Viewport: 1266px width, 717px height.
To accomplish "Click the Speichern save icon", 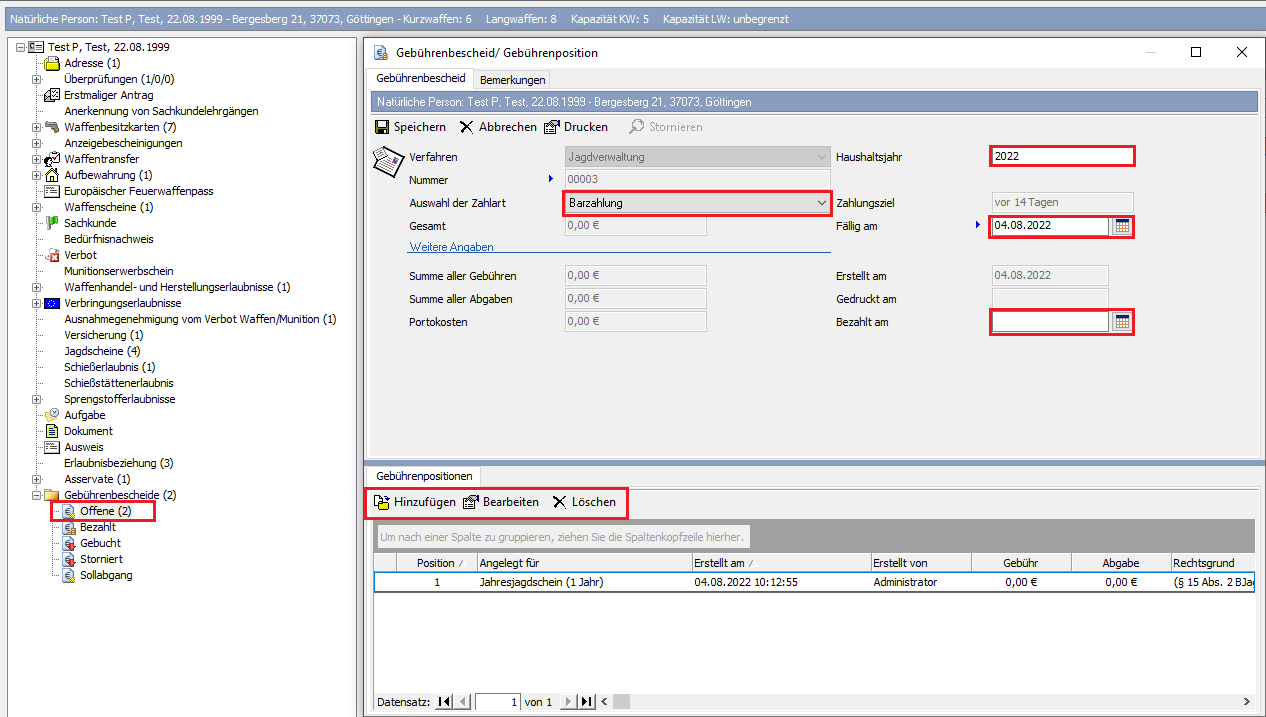I will tap(381, 127).
